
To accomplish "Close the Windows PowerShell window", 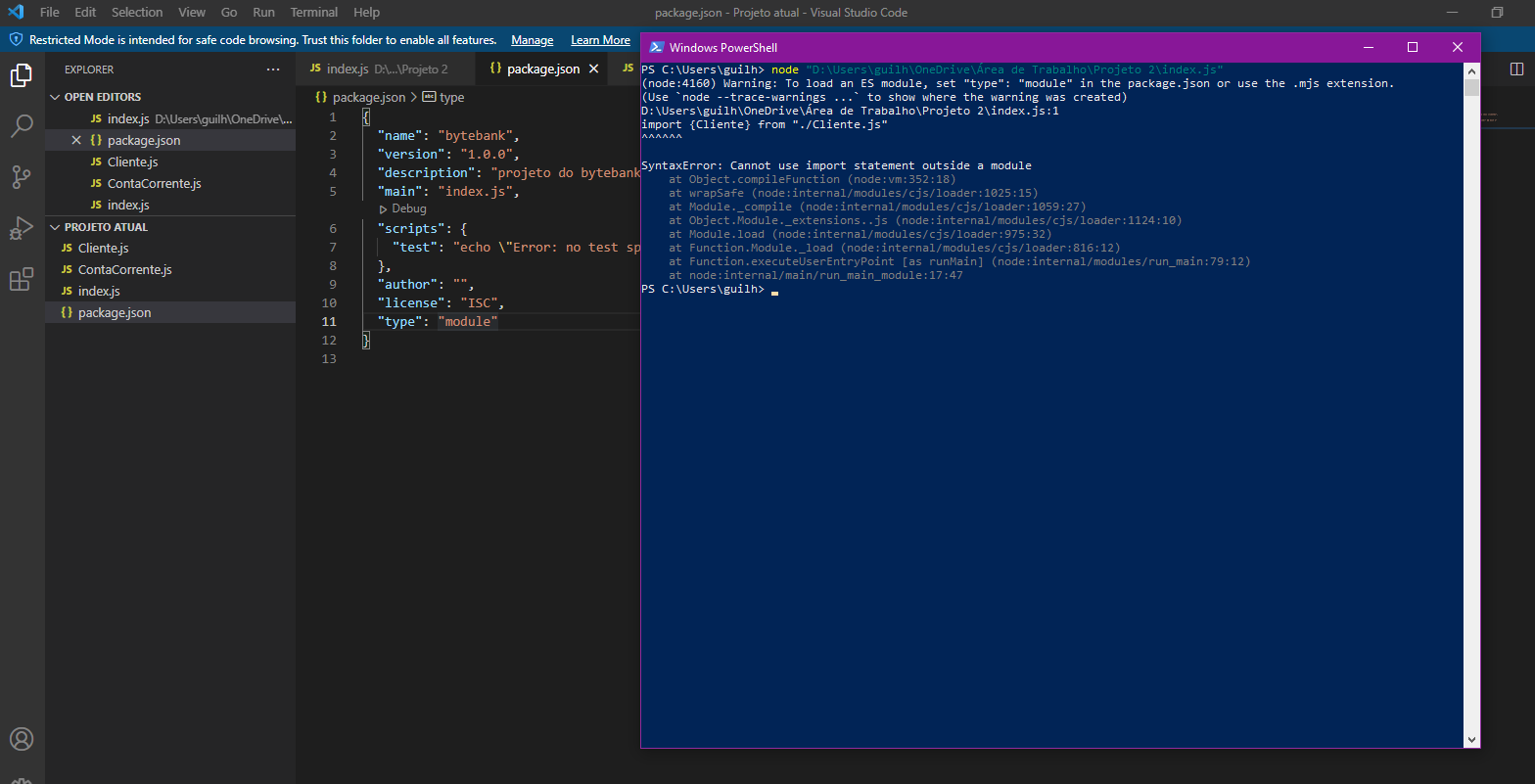I will pos(1458,47).
